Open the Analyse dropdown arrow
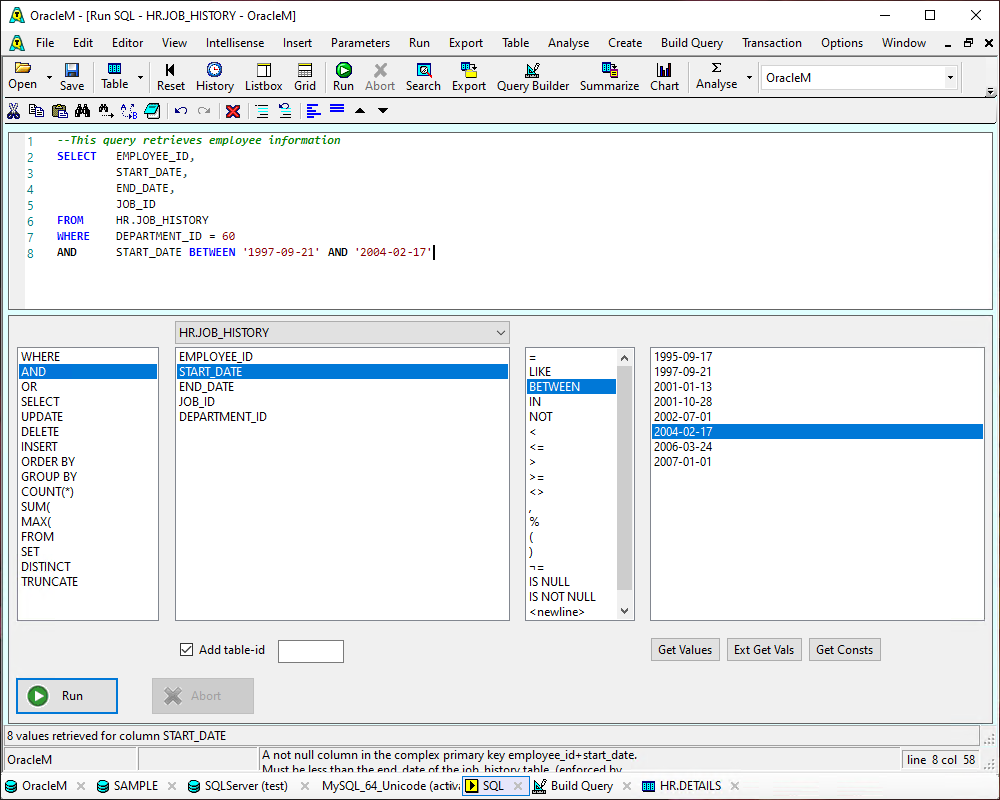1000x800 pixels. point(749,77)
